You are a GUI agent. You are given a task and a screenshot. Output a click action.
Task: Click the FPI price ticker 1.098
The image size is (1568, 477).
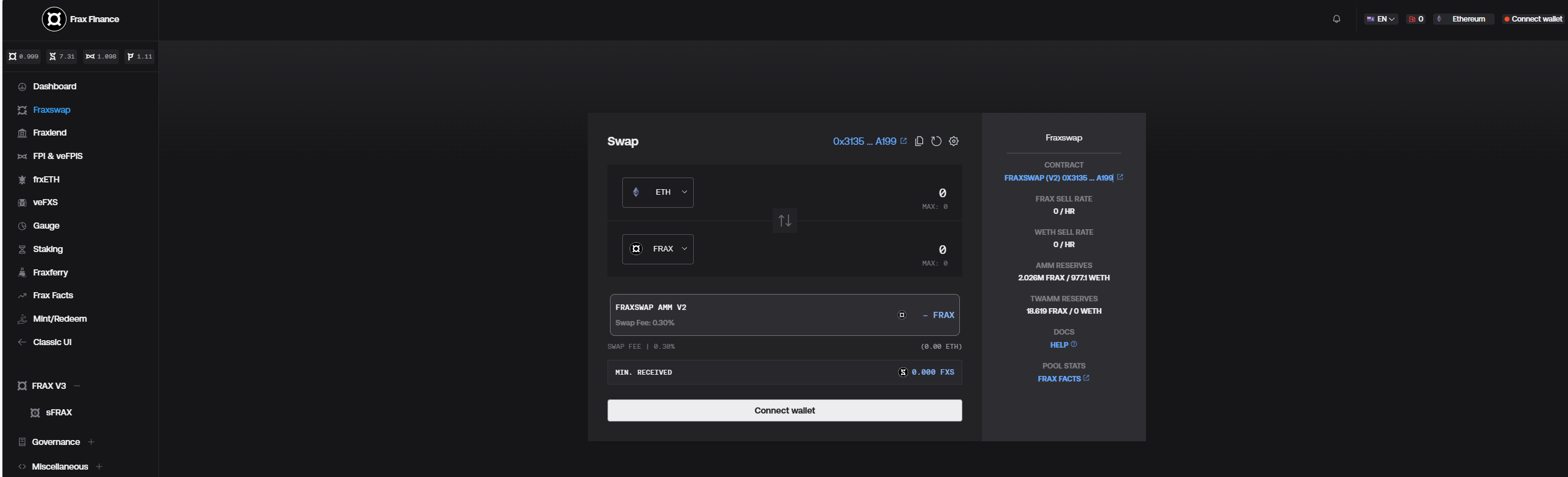point(101,57)
